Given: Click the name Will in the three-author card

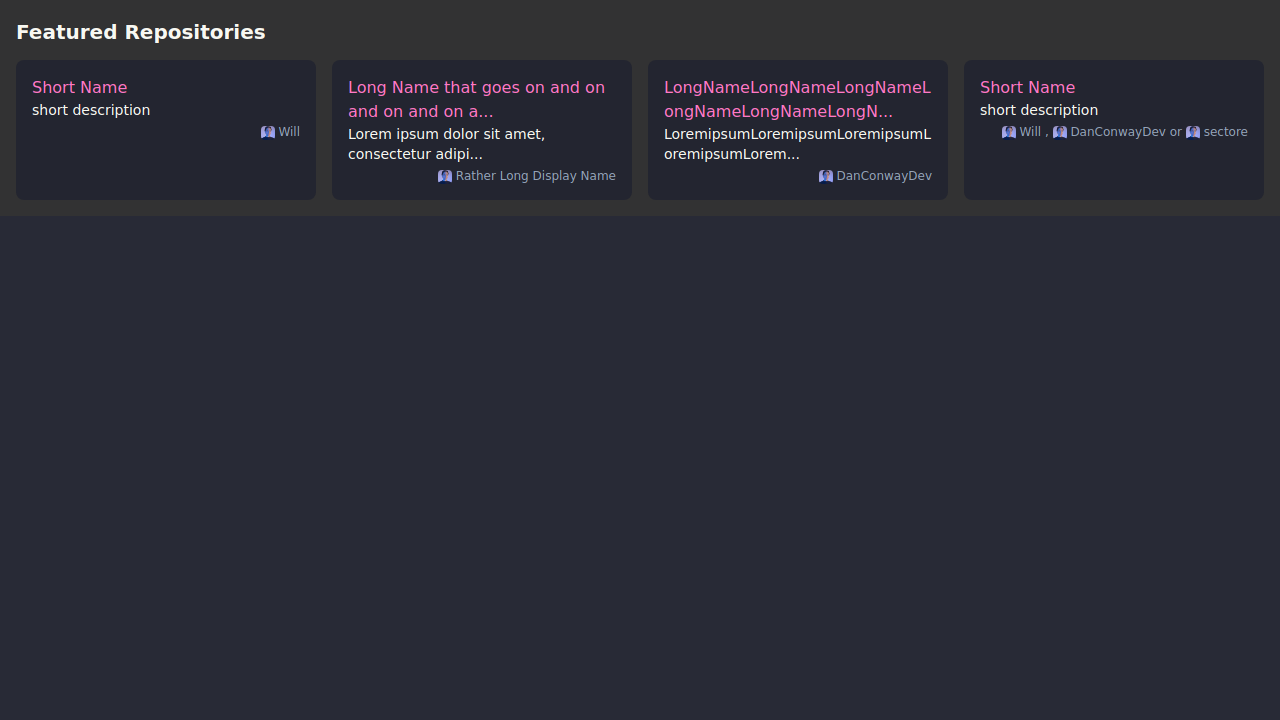Looking at the screenshot, I should point(1030,132).
